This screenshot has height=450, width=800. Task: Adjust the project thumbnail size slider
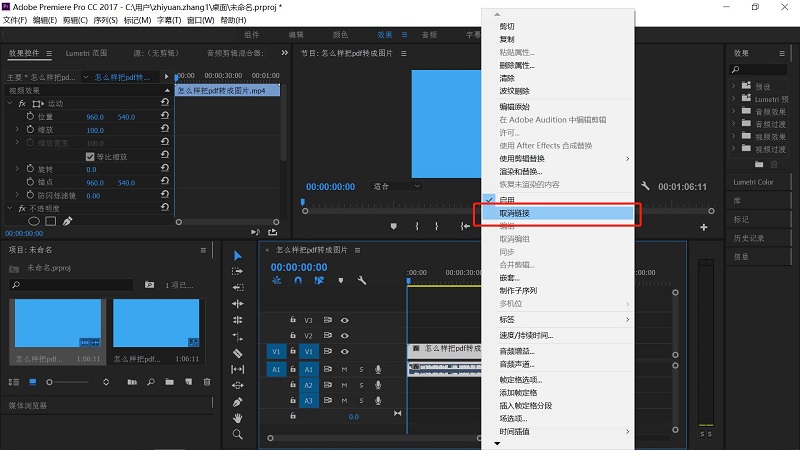coord(49,382)
